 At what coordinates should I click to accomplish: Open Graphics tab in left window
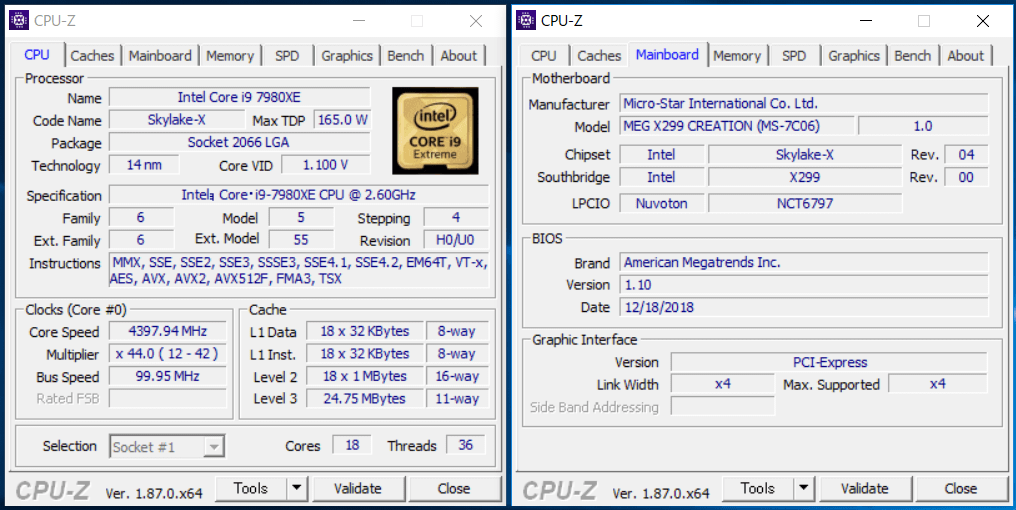point(347,56)
